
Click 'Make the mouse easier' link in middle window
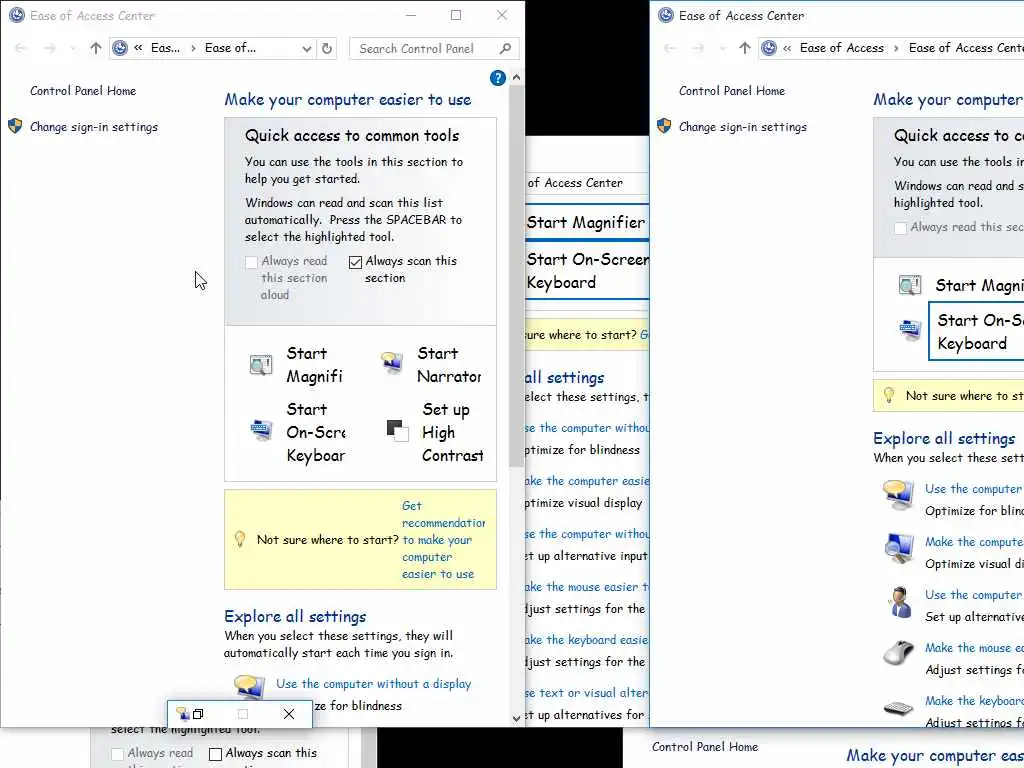(x=586, y=587)
